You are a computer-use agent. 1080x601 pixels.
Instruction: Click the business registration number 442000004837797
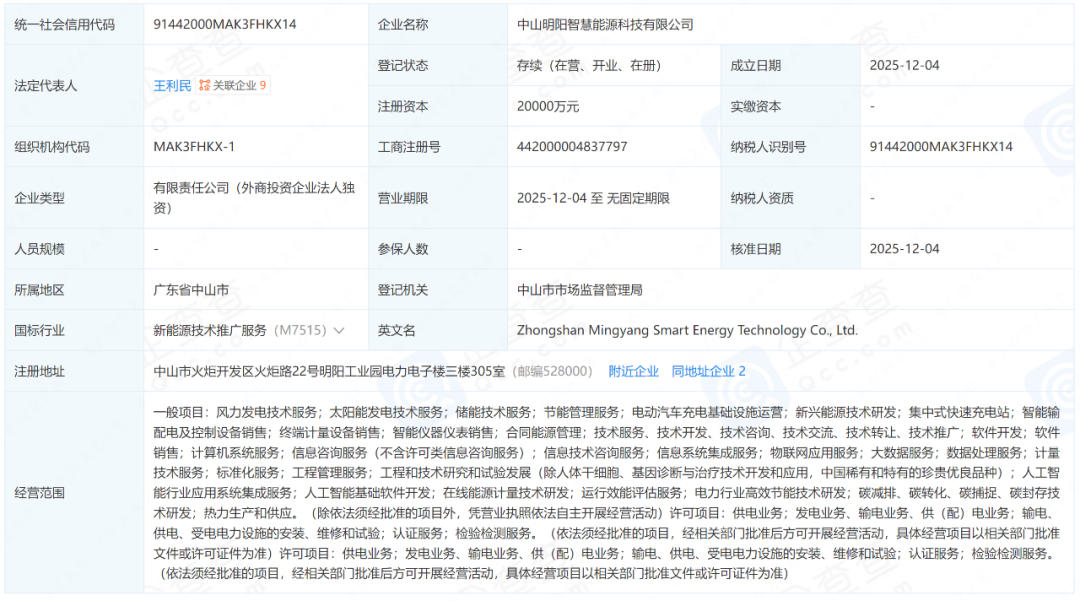coord(572,147)
